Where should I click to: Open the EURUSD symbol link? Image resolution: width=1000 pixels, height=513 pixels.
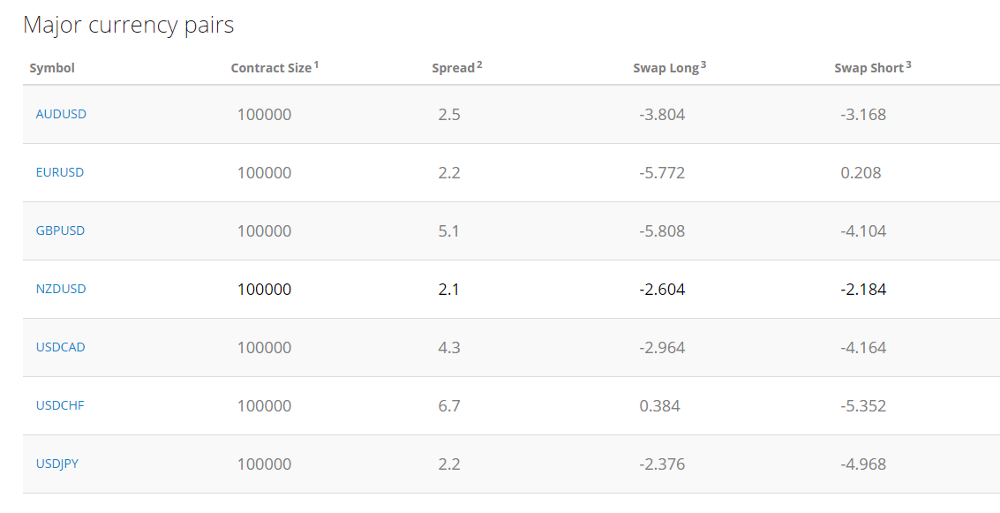60,172
